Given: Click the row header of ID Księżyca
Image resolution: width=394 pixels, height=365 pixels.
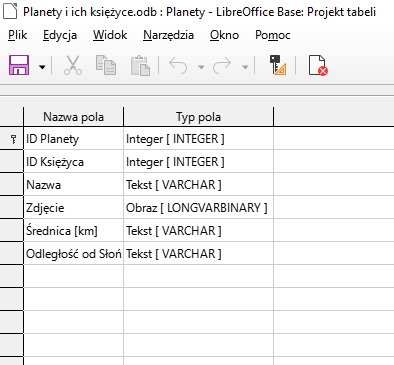Looking at the screenshot, I should point(12,162).
